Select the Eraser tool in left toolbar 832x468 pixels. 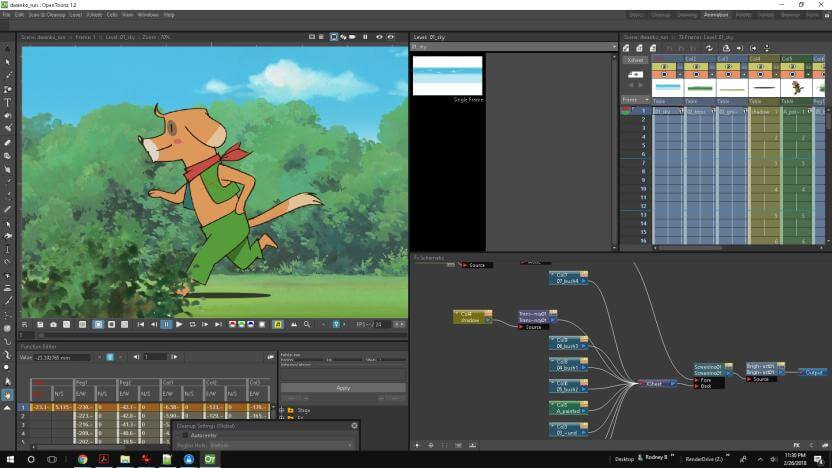coord(7,142)
